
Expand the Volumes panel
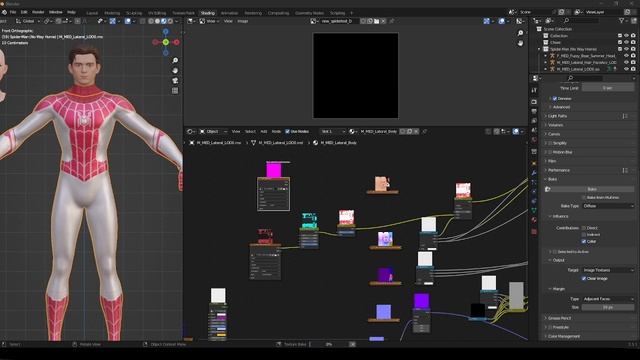pyautogui.click(x=556, y=125)
